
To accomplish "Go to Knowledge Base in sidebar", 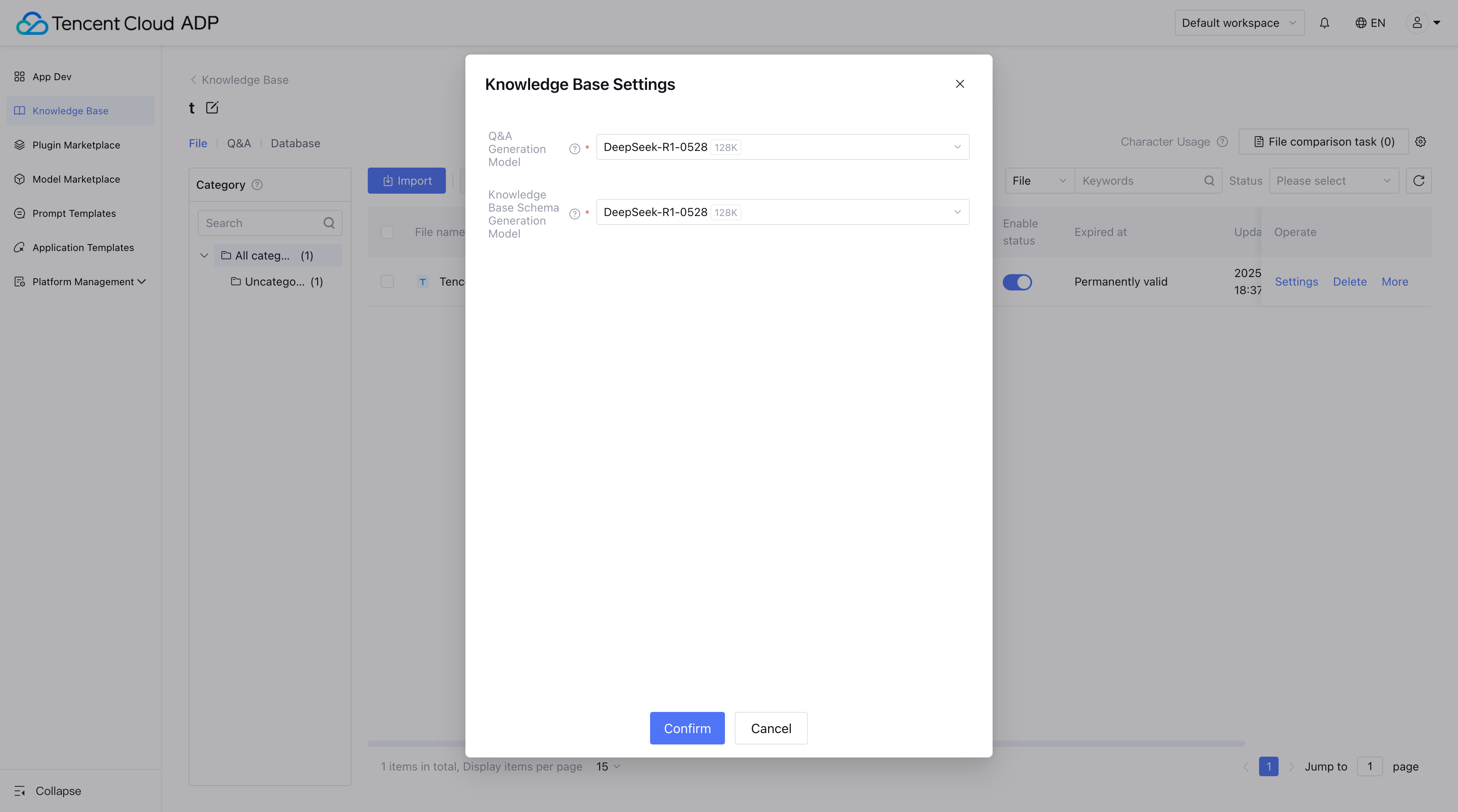I will pyautogui.click(x=81, y=110).
